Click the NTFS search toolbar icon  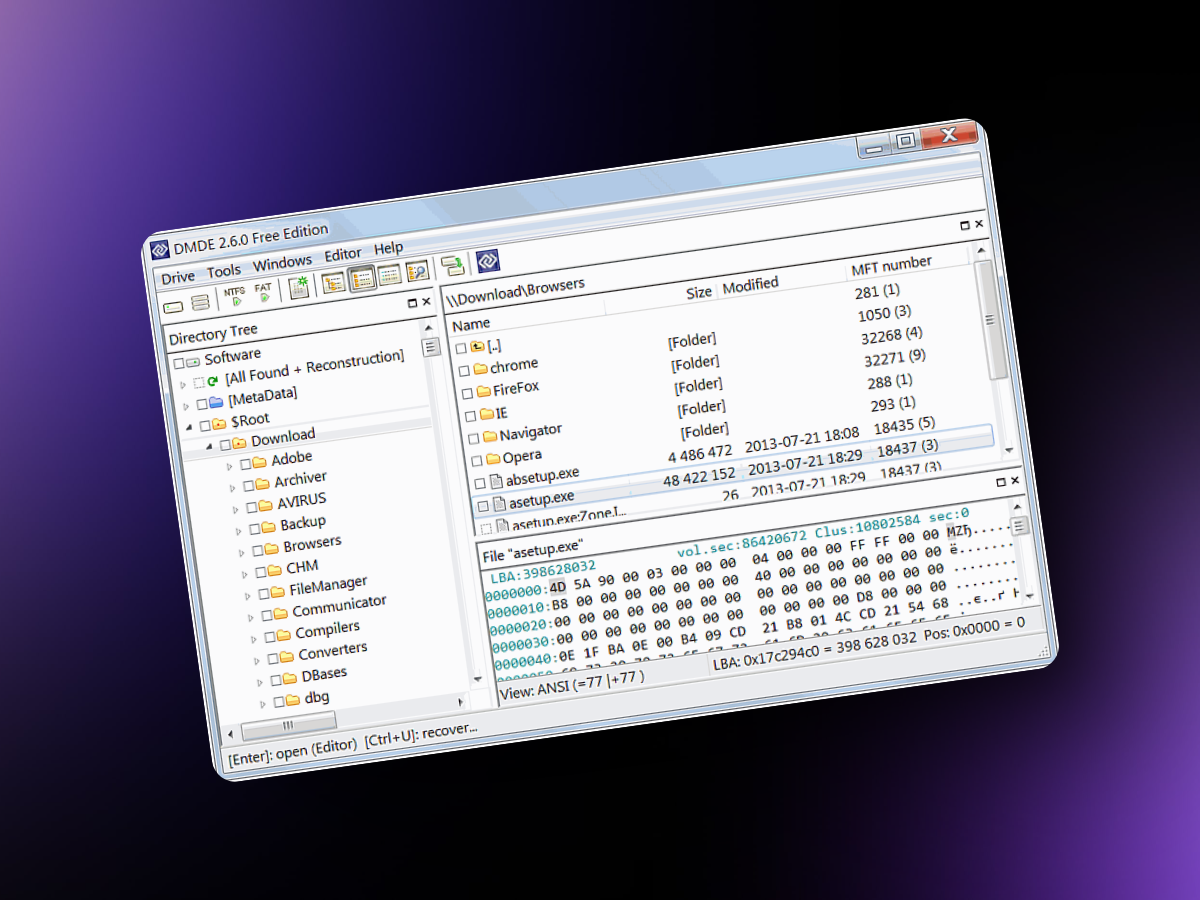pos(235,296)
